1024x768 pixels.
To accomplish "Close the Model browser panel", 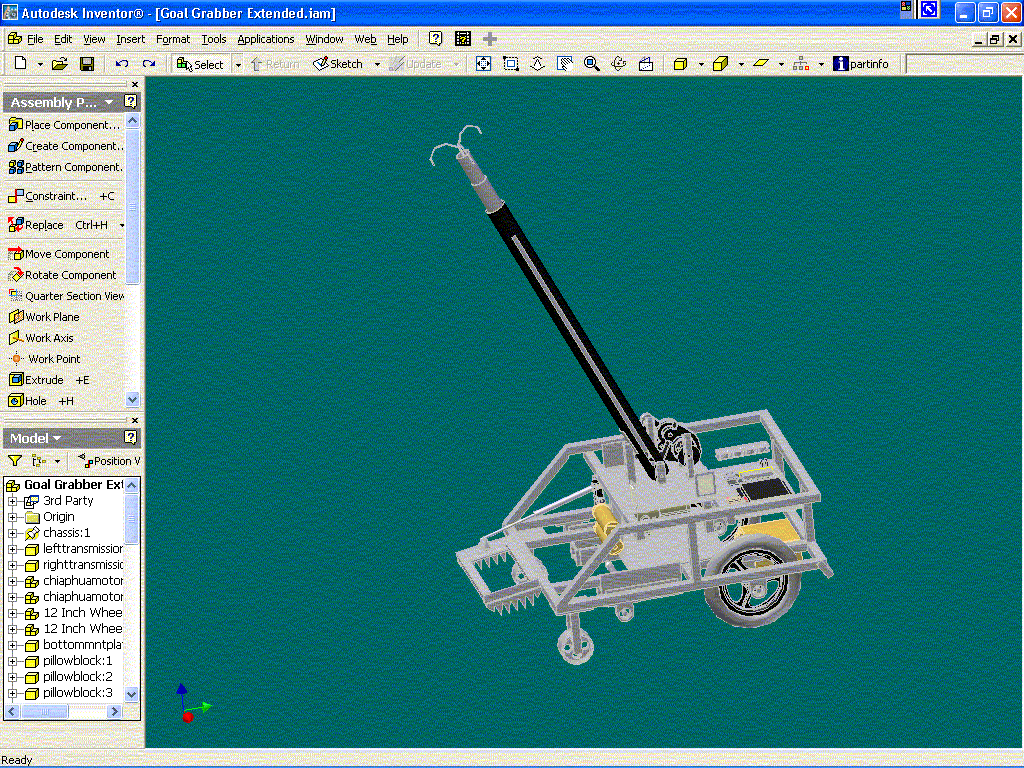I will (135, 420).
